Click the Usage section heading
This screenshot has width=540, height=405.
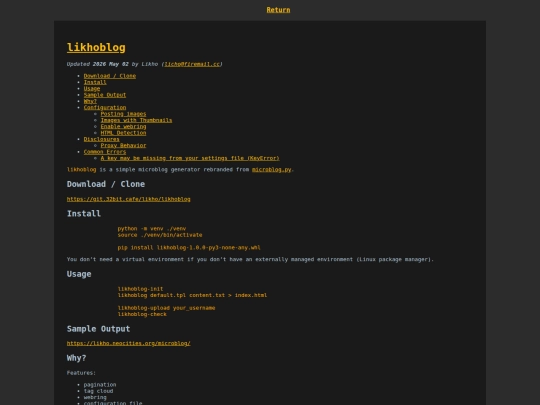click(79, 274)
